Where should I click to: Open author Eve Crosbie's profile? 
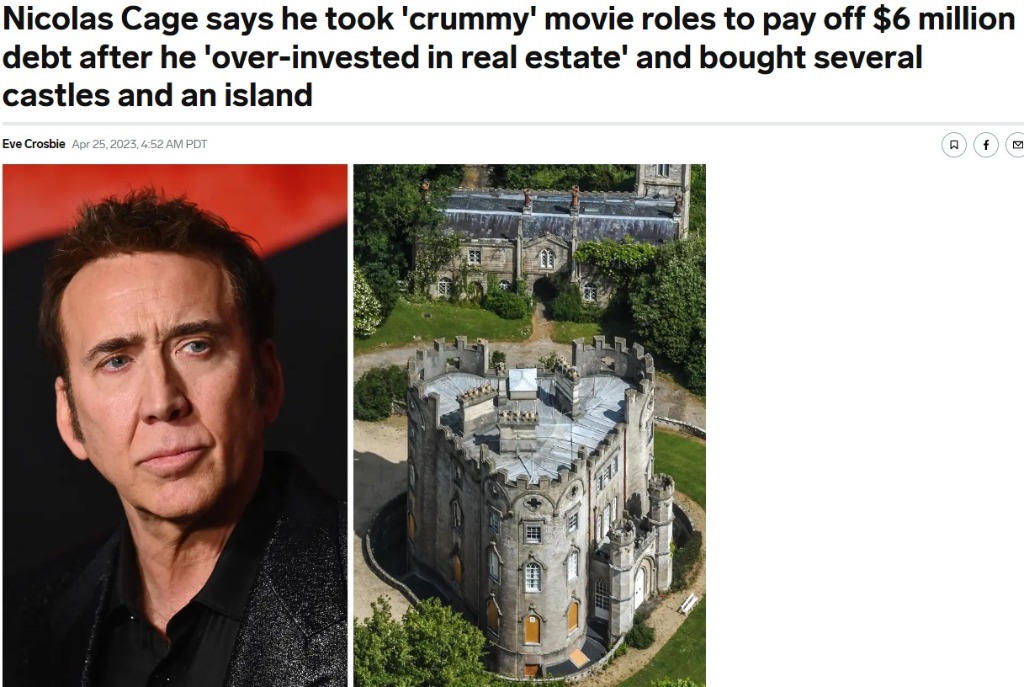pyautogui.click(x=33, y=144)
